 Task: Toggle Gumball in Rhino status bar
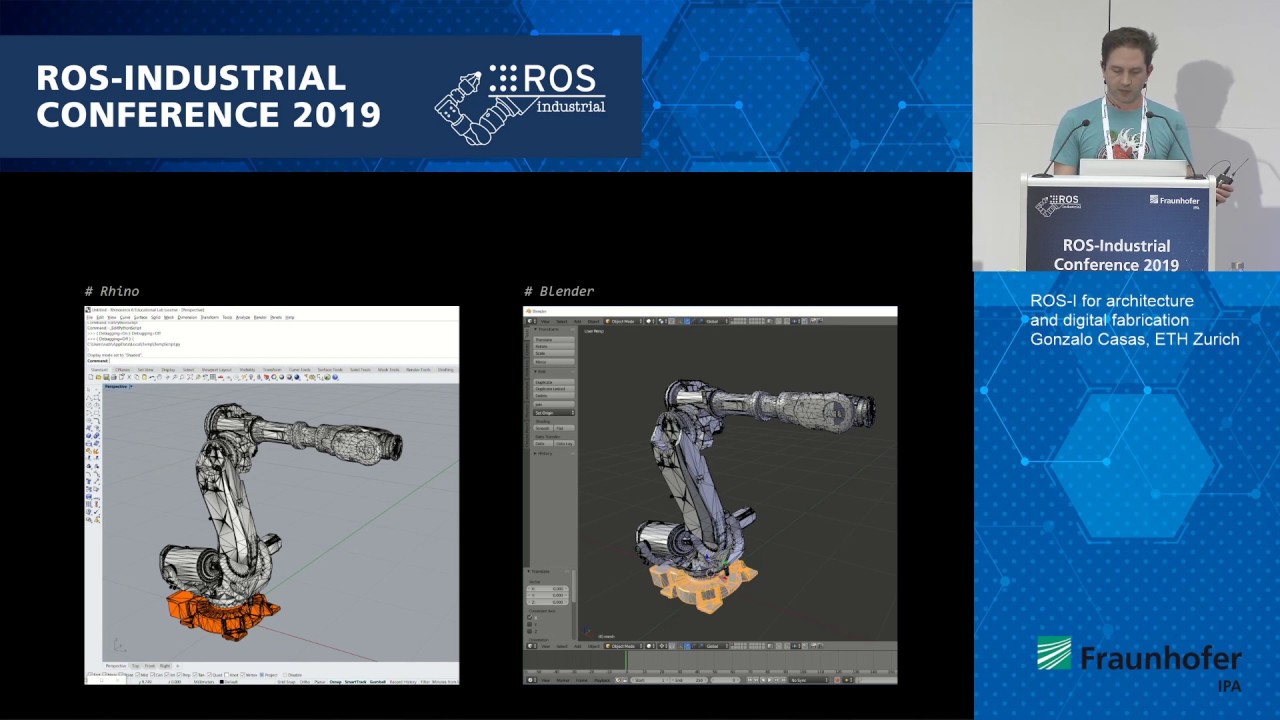(x=378, y=682)
